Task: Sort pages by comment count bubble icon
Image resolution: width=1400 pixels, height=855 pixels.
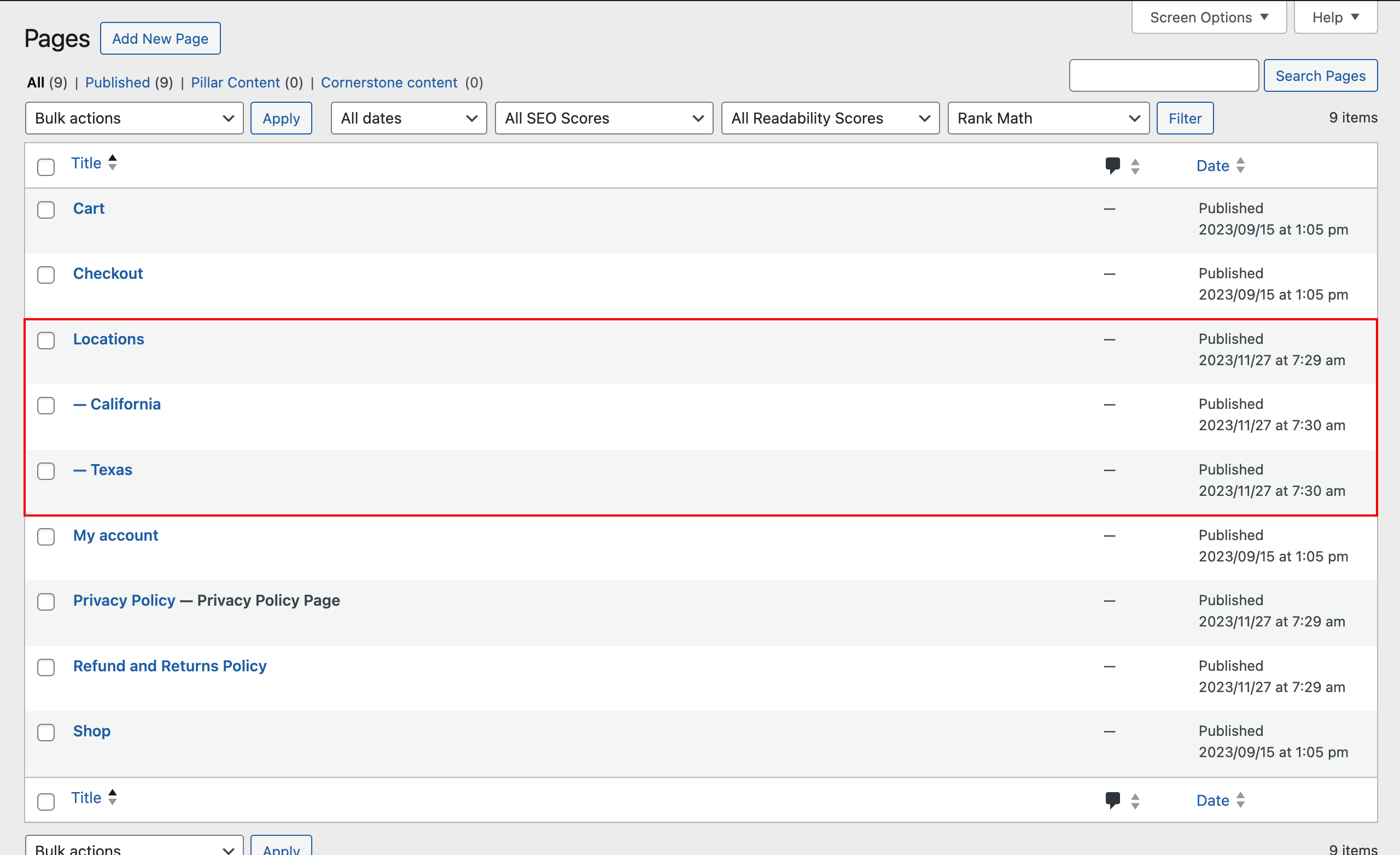Action: [1112, 165]
